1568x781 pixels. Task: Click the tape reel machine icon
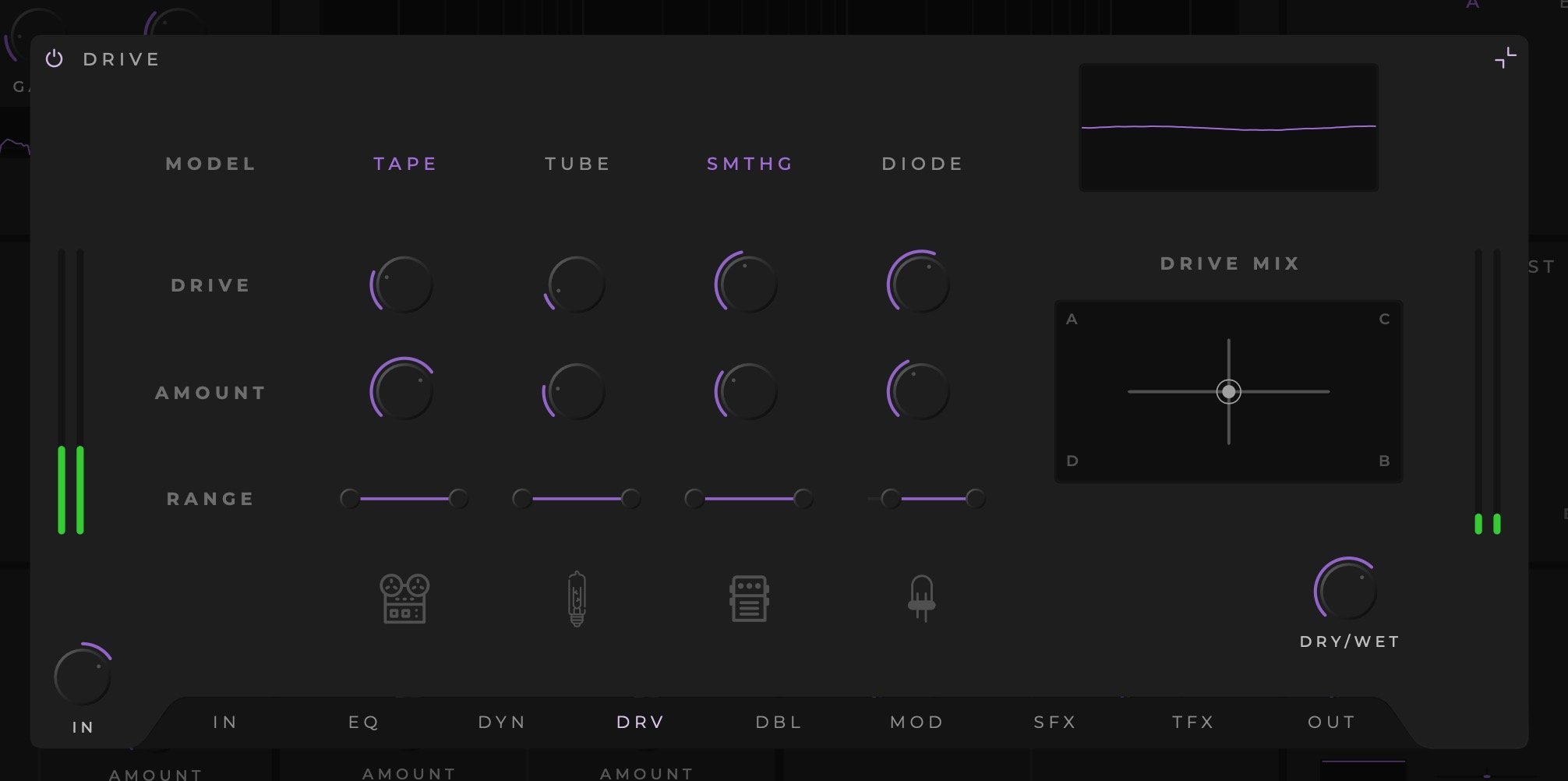(x=404, y=598)
